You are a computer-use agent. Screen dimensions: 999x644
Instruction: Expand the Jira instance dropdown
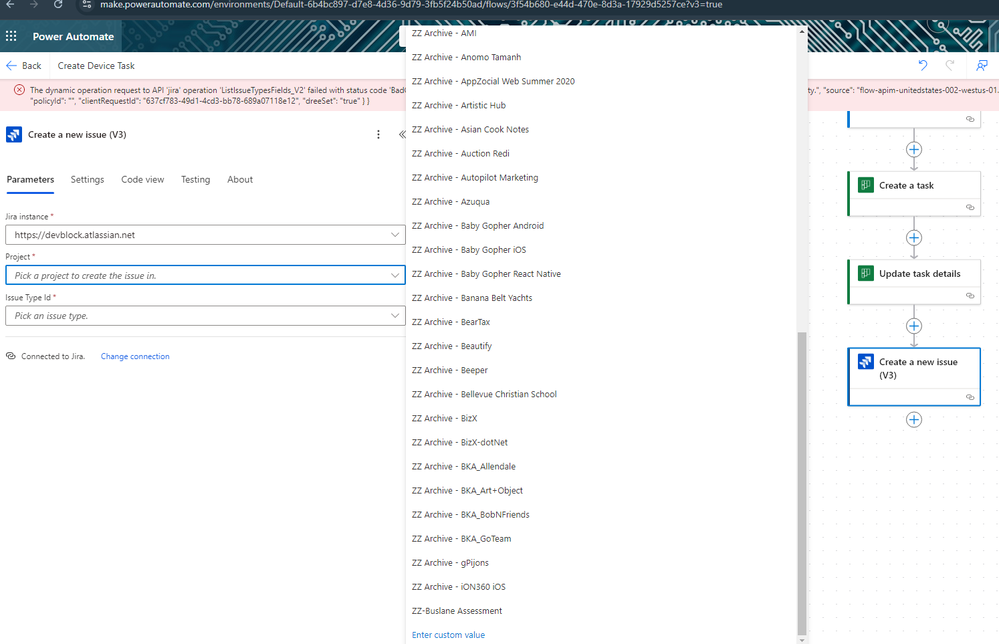[394, 235]
